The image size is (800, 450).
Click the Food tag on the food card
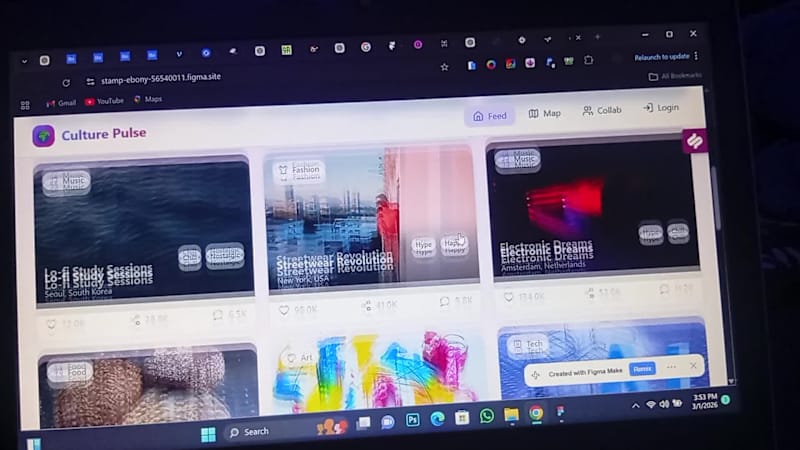coord(70,371)
